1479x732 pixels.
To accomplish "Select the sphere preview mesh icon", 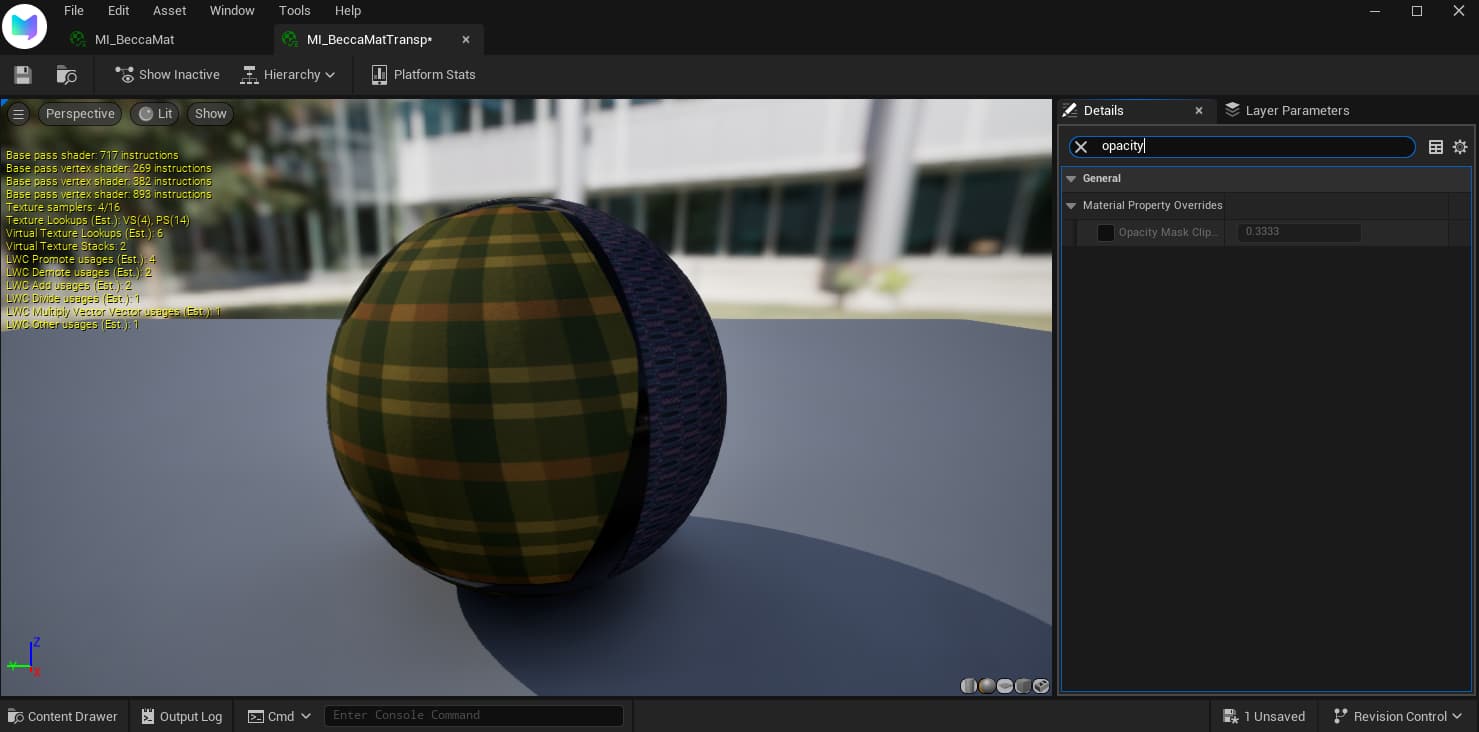I will click(x=987, y=686).
